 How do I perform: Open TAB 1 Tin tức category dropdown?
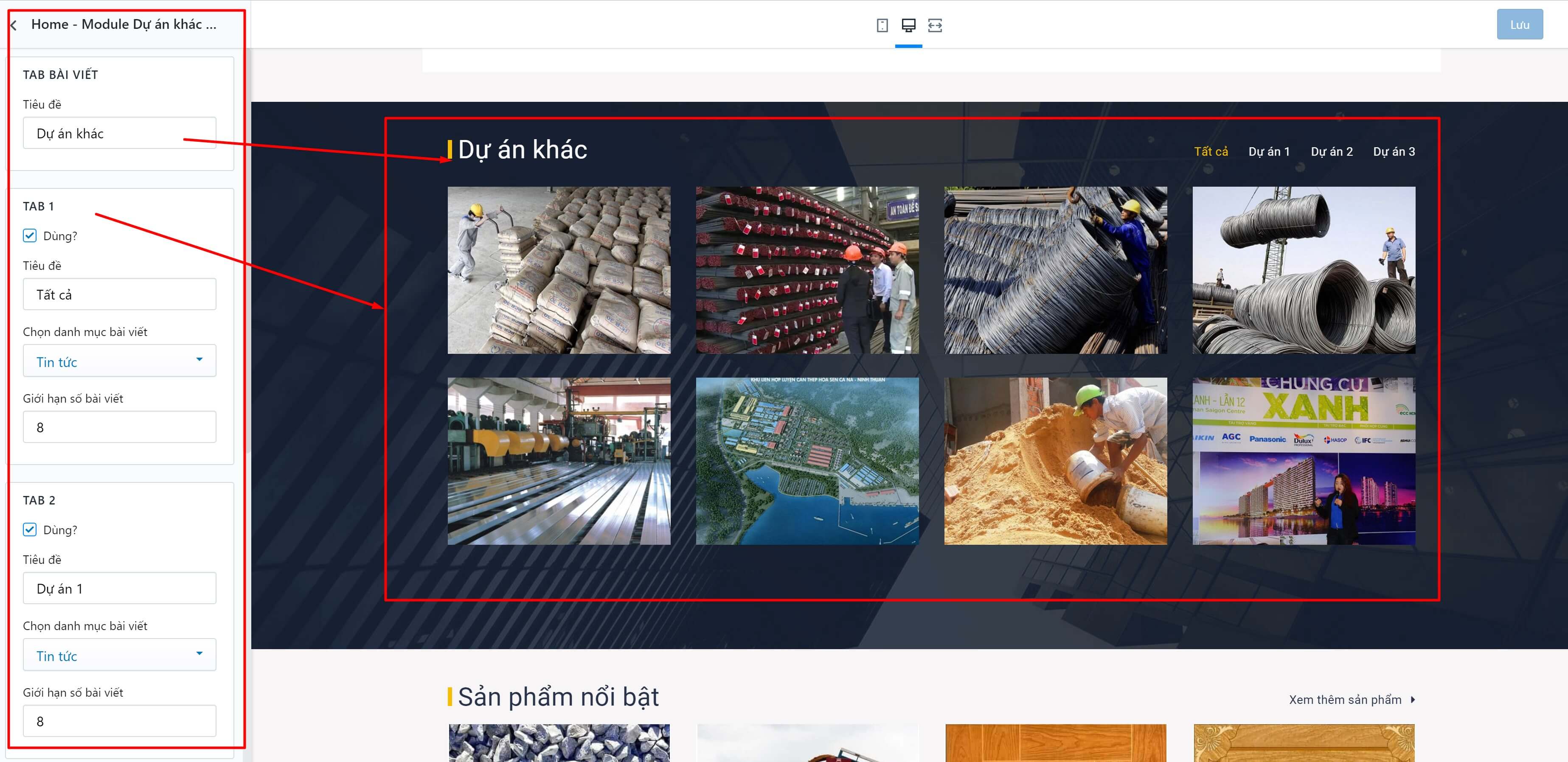(x=119, y=361)
